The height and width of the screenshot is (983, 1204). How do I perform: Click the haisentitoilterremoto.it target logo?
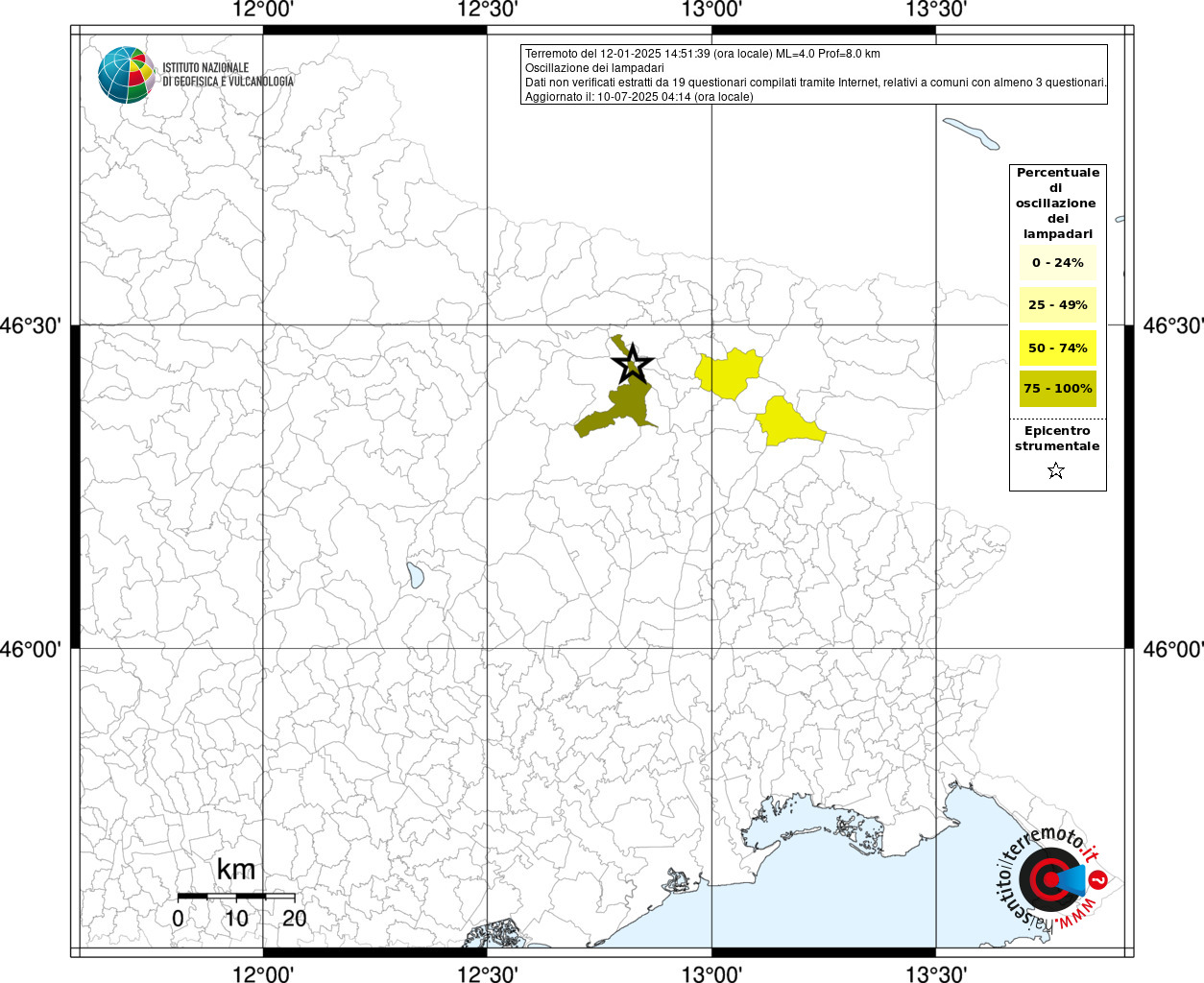(1053, 877)
